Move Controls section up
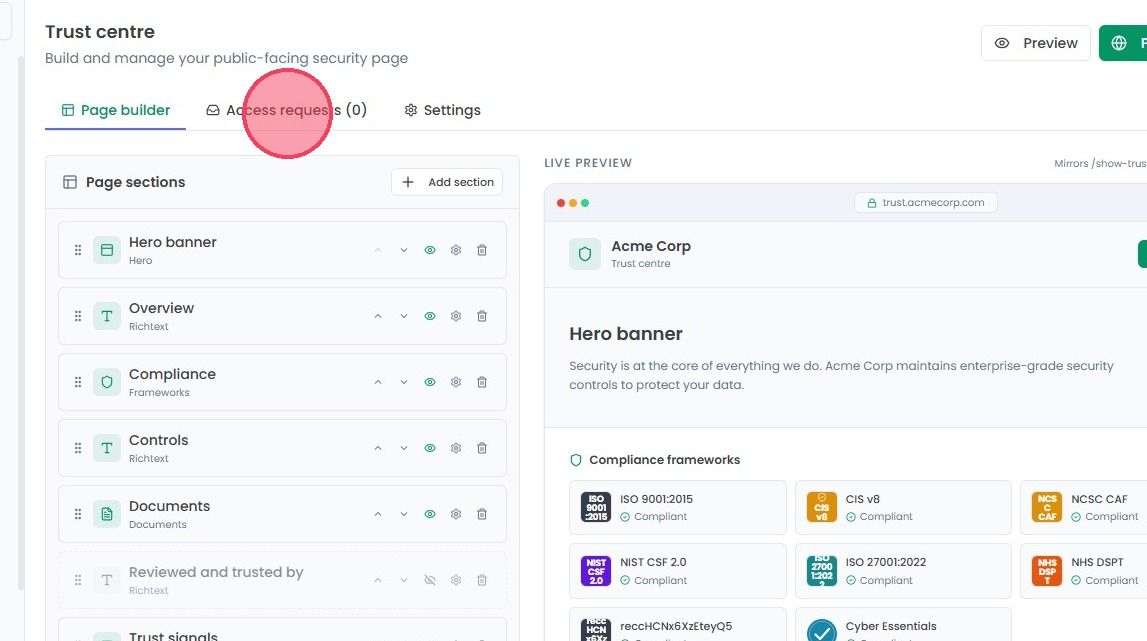 pyautogui.click(x=378, y=448)
